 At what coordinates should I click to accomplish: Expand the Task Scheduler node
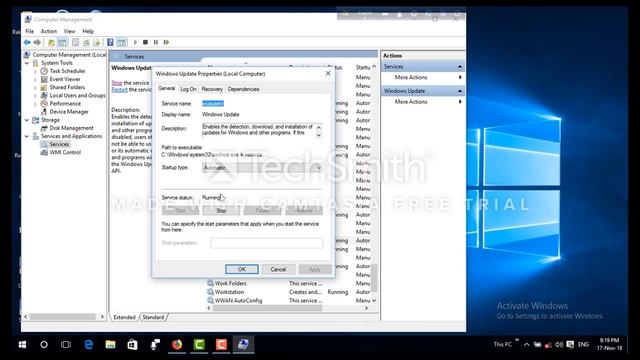click(36, 71)
